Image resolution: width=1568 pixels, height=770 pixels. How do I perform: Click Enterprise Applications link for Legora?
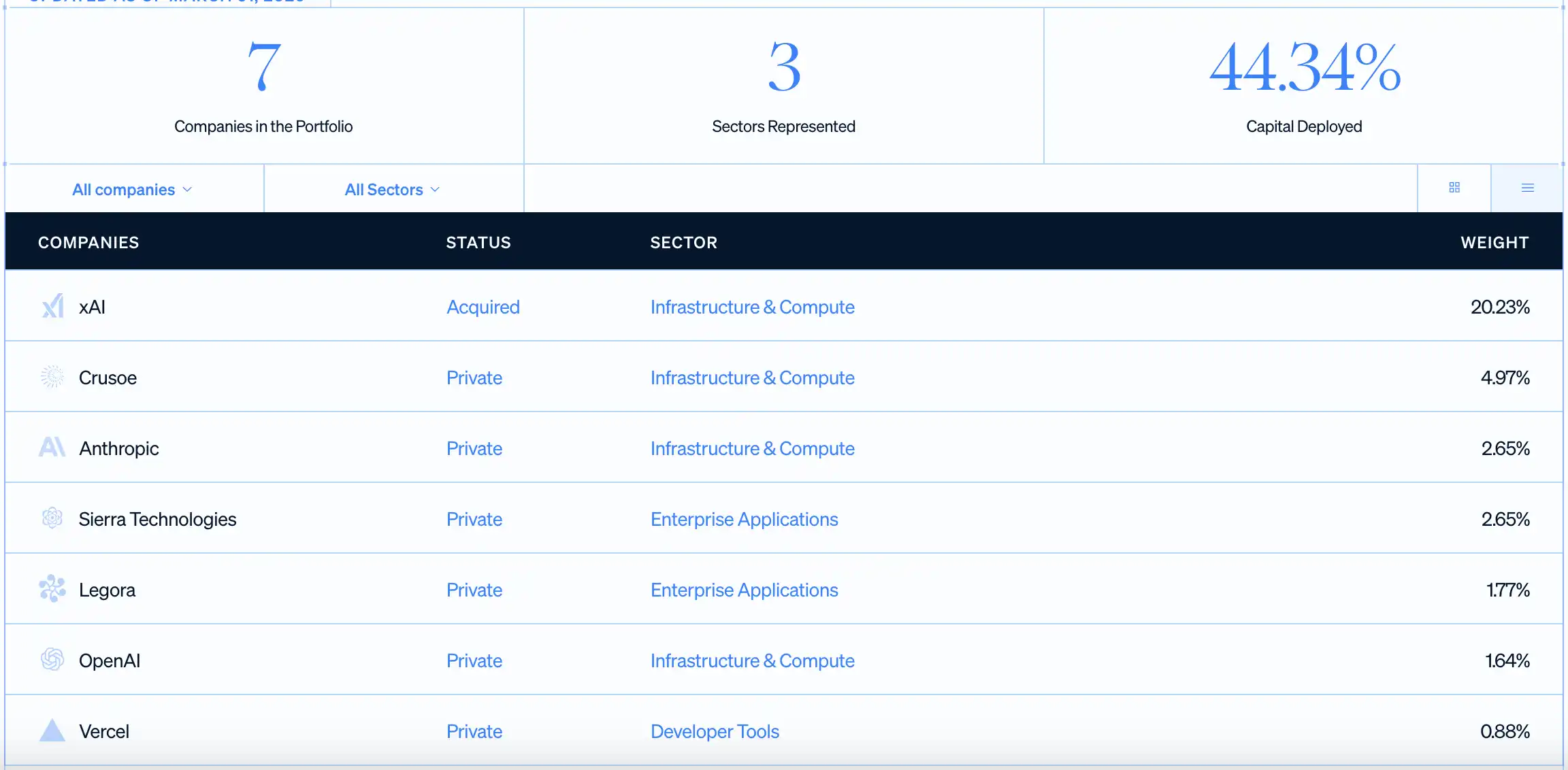coord(744,590)
